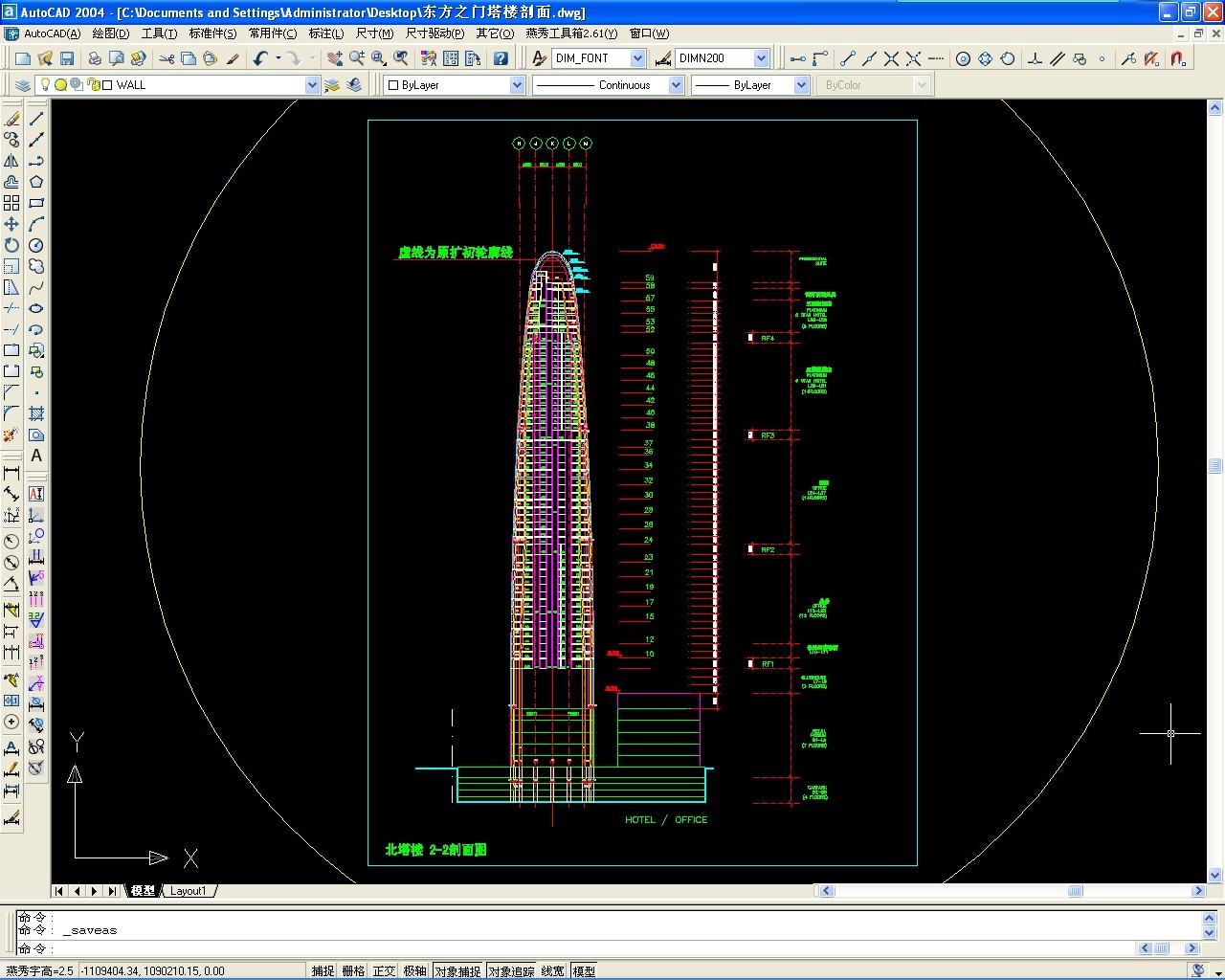Click the horizontal scrollbar thumb

coord(1075,891)
